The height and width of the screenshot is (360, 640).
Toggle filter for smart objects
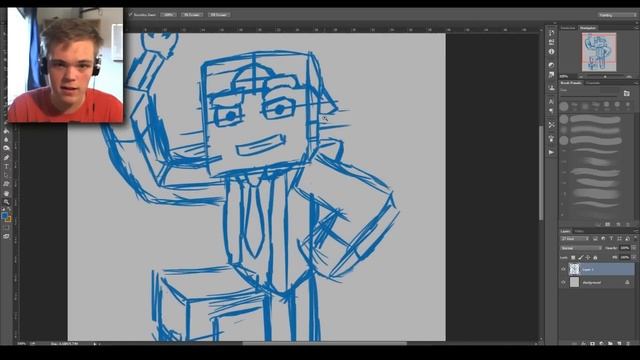pos(627,239)
